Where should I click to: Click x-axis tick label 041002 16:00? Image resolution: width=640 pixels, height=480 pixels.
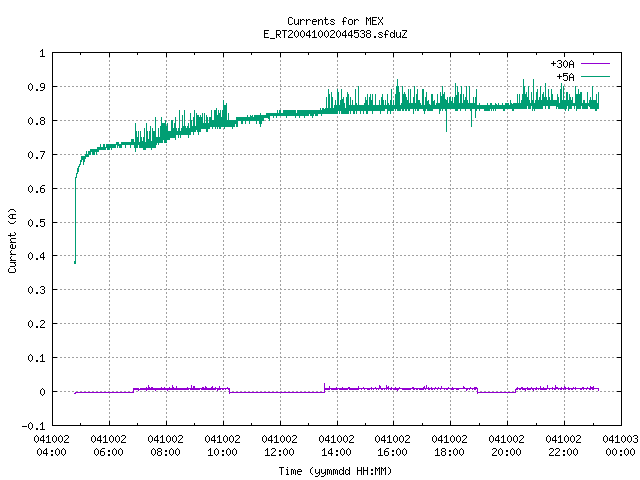pos(393,446)
